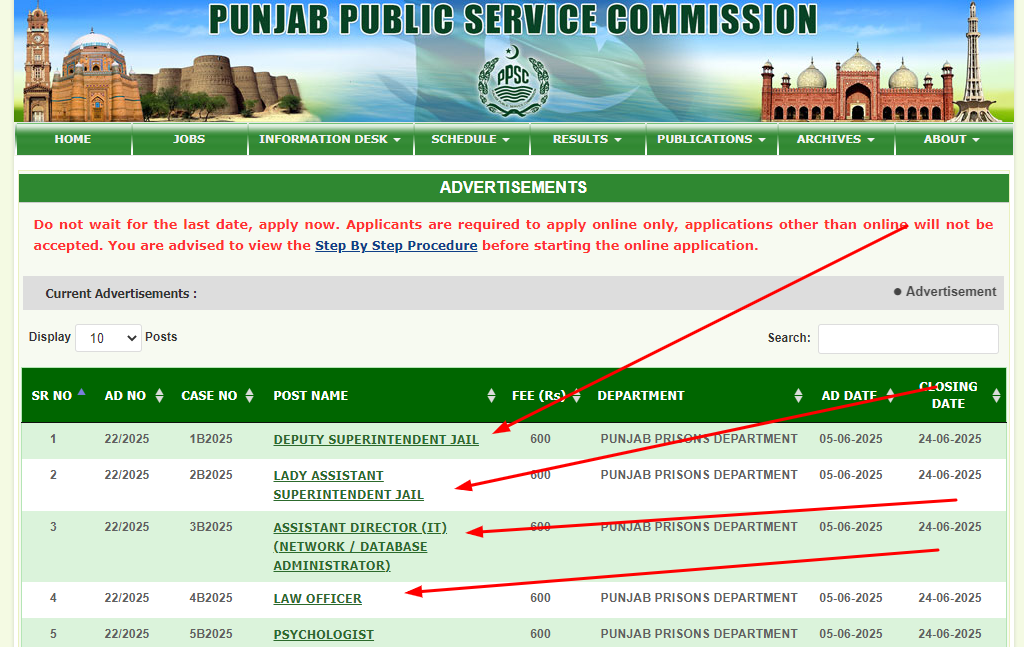Viewport: 1024px width, 647px height.
Task: Expand the INFORMATION DESK menu
Action: click(330, 139)
